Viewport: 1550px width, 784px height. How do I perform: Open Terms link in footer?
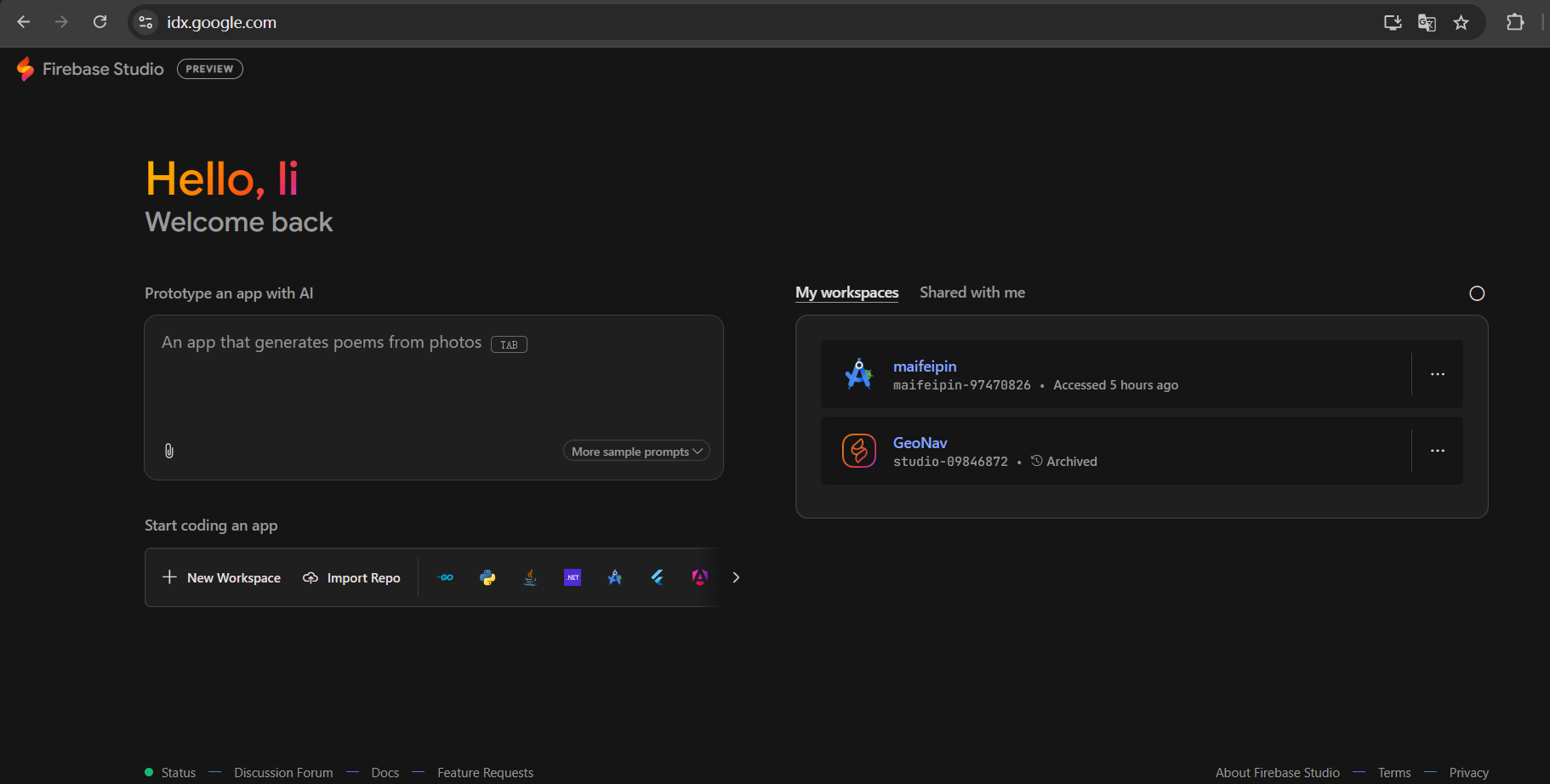pos(1394,773)
